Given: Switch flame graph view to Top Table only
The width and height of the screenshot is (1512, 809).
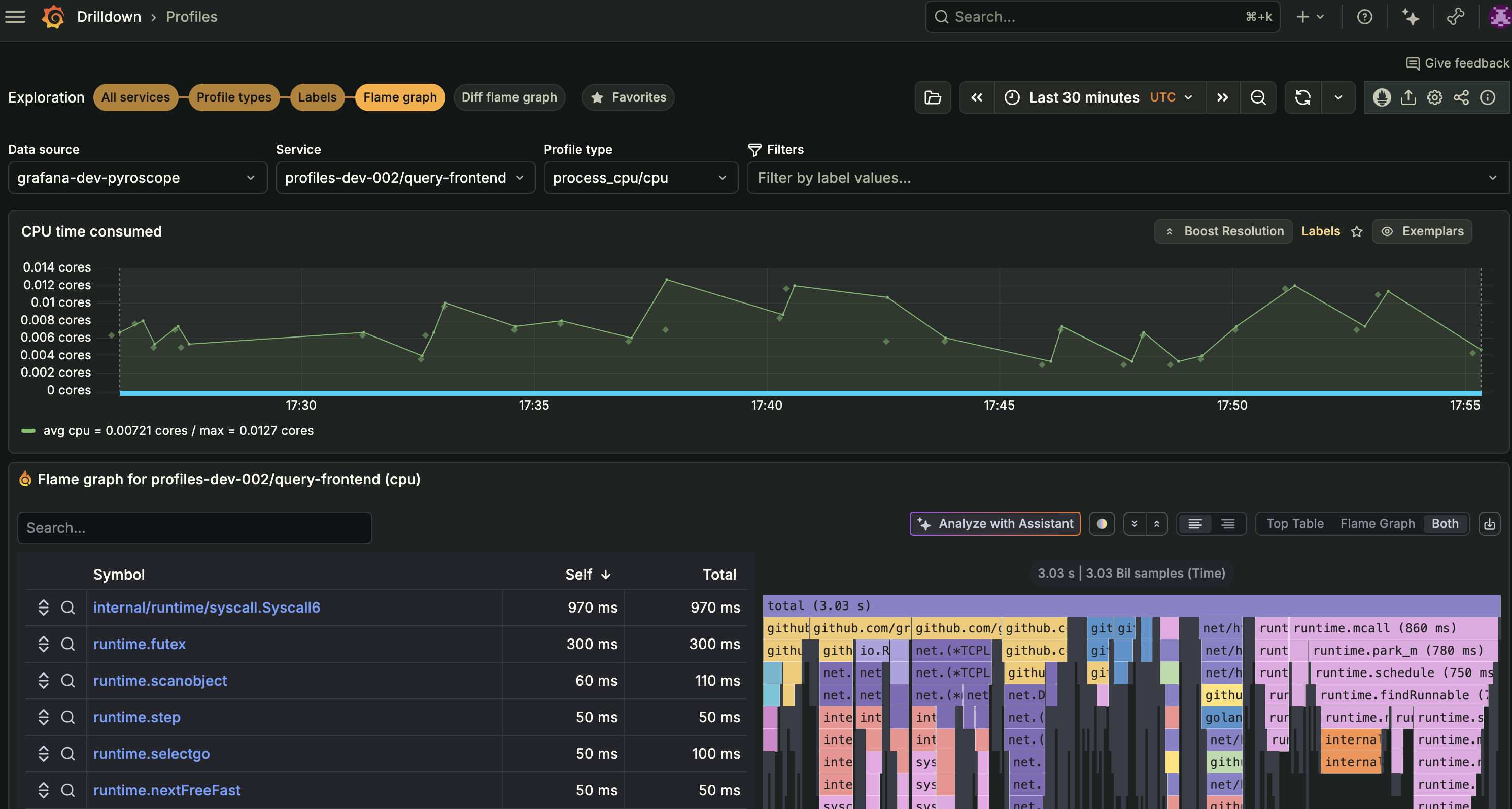Looking at the screenshot, I should [1295, 524].
